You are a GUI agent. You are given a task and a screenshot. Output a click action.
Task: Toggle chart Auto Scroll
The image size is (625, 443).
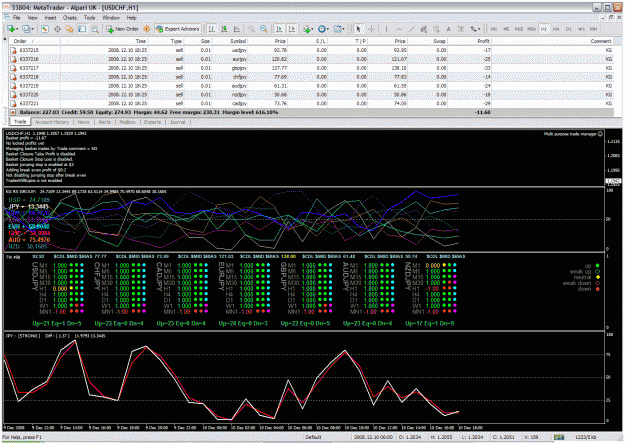coord(279,29)
